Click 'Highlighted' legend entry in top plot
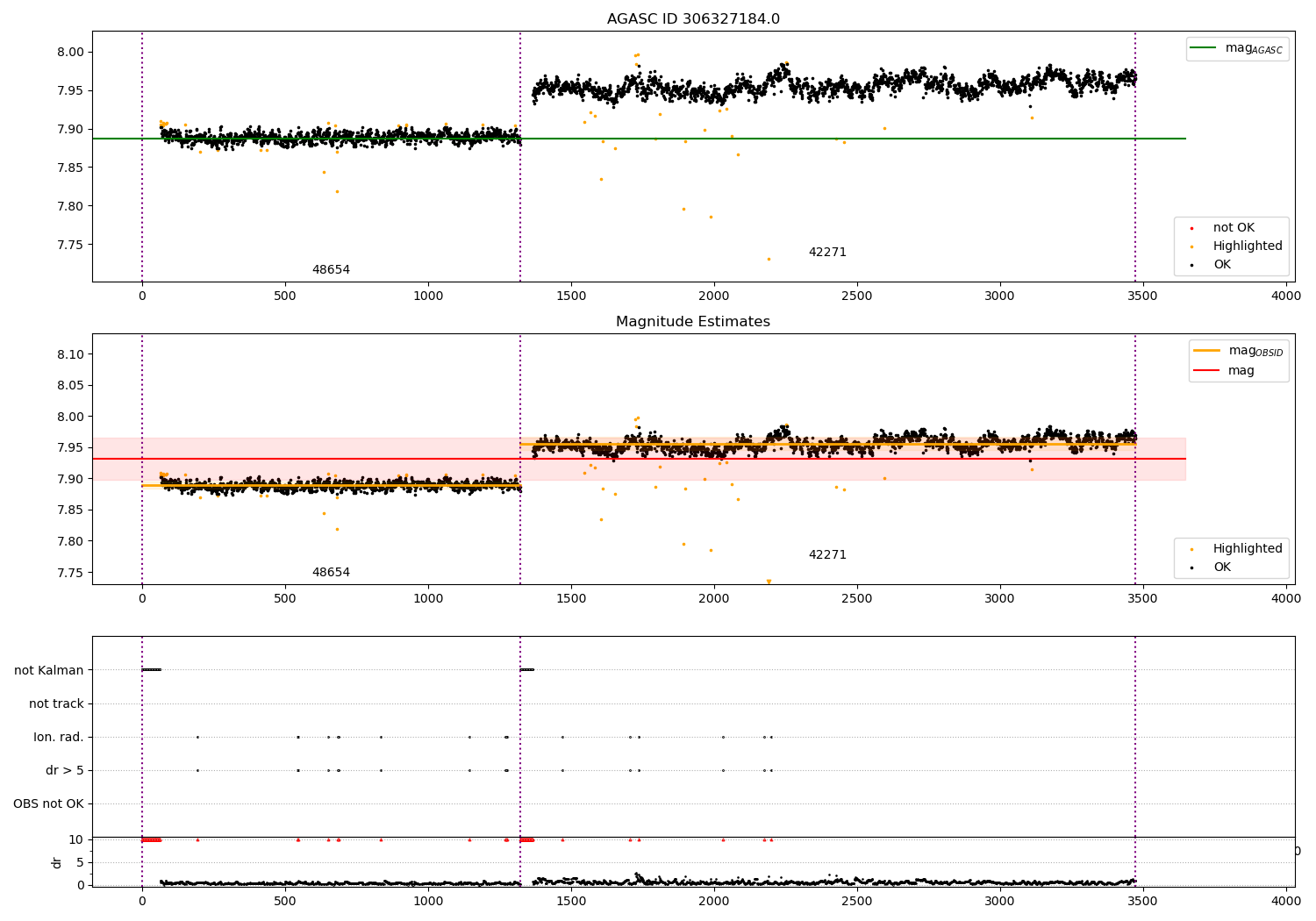 coord(1248,246)
